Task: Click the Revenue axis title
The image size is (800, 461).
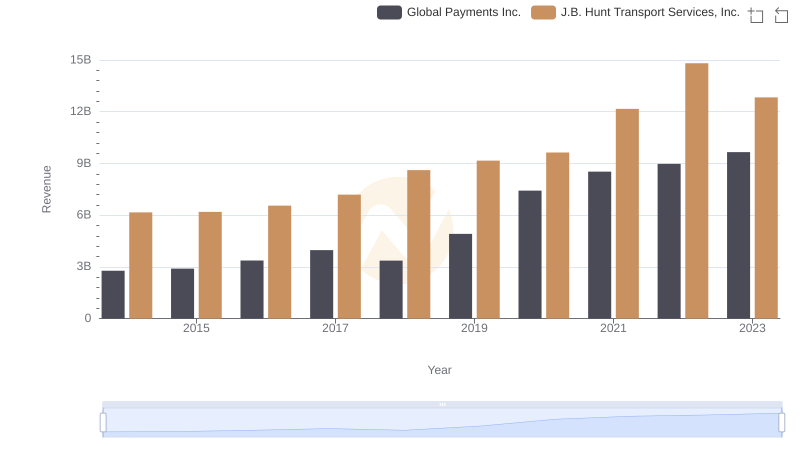Action: pos(46,189)
